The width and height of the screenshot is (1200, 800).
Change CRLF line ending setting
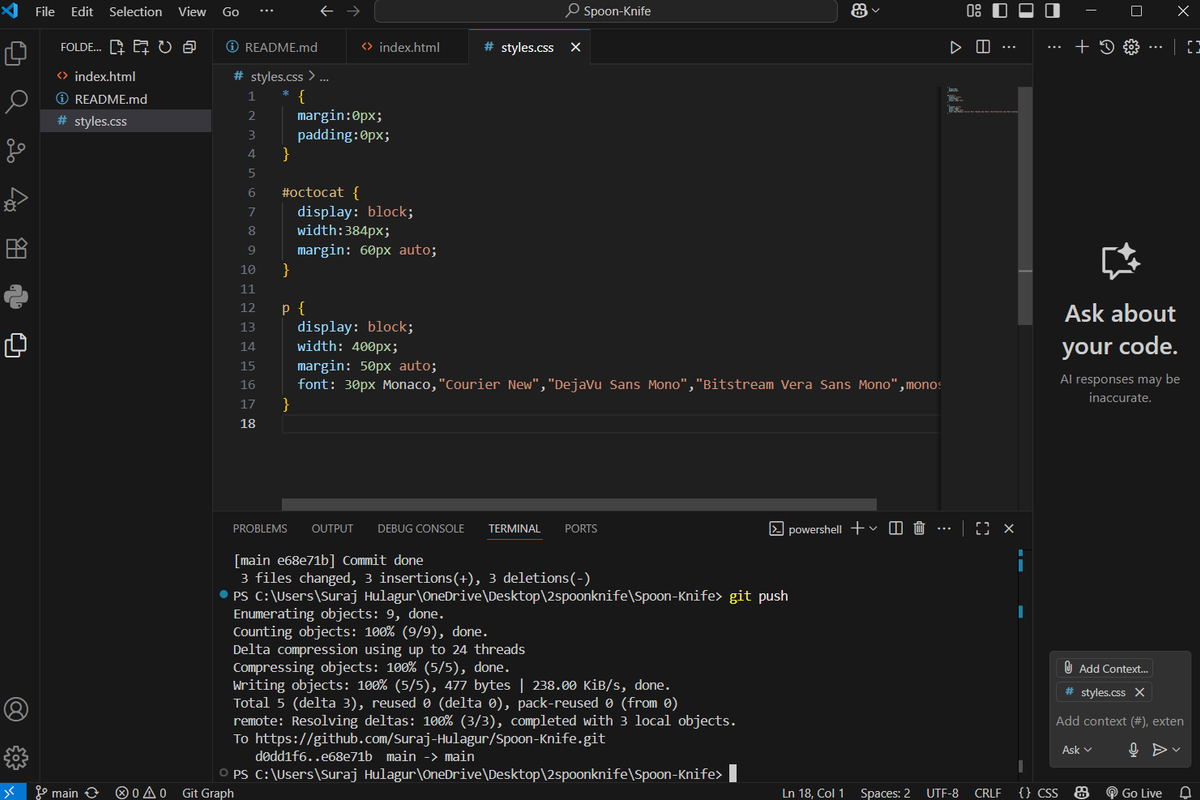[x=988, y=792]
